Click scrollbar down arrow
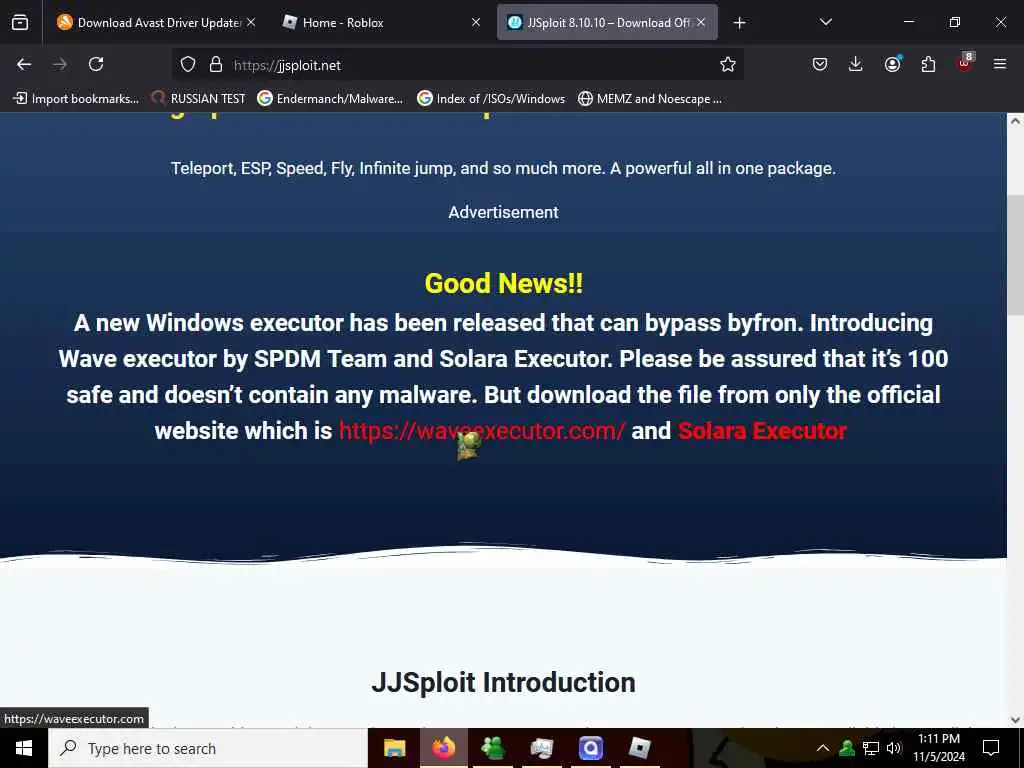 click(1015, 720)
